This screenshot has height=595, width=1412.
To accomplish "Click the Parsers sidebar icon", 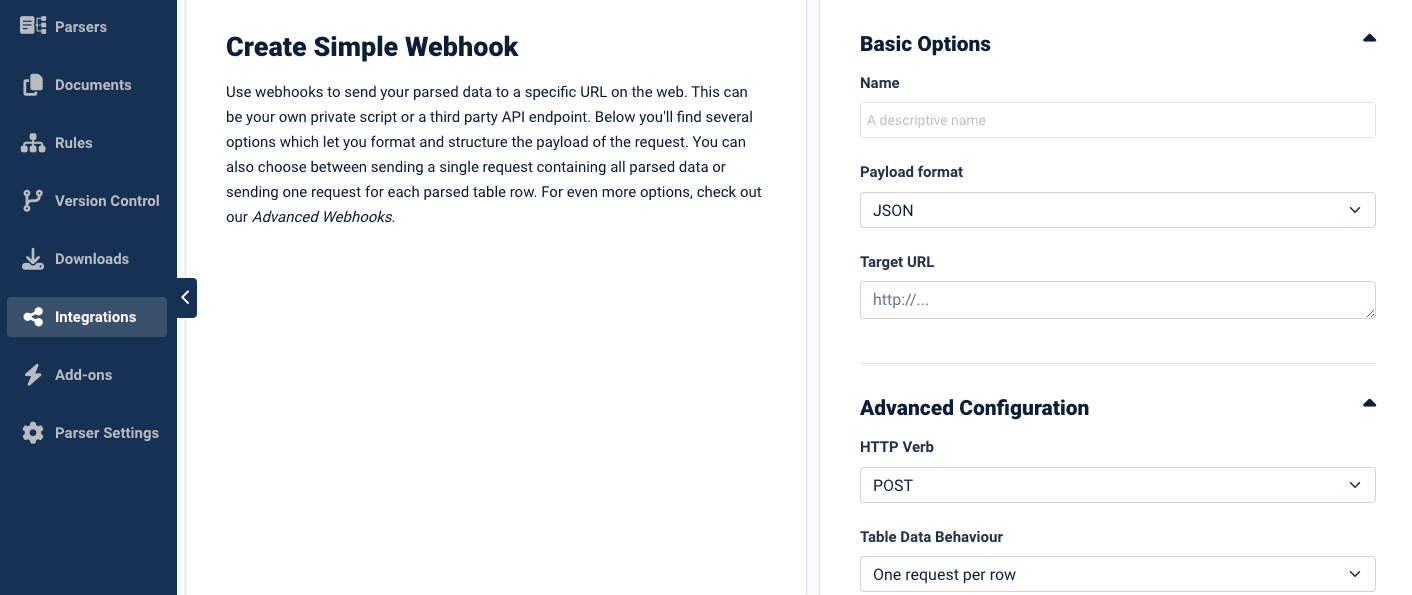I will (x=33, y=26).
